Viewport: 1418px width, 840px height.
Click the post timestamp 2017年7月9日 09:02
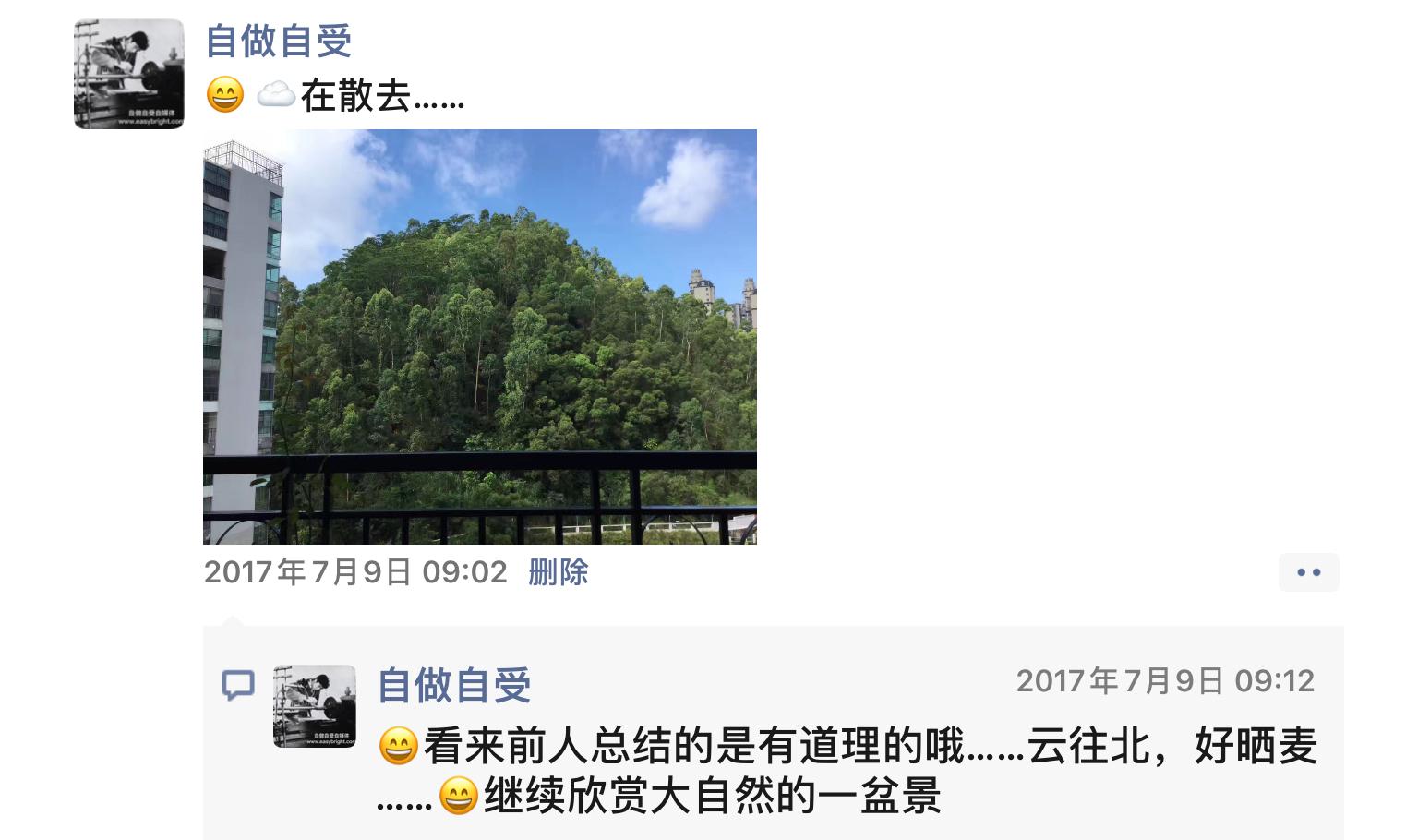click(x=355, y=572)
